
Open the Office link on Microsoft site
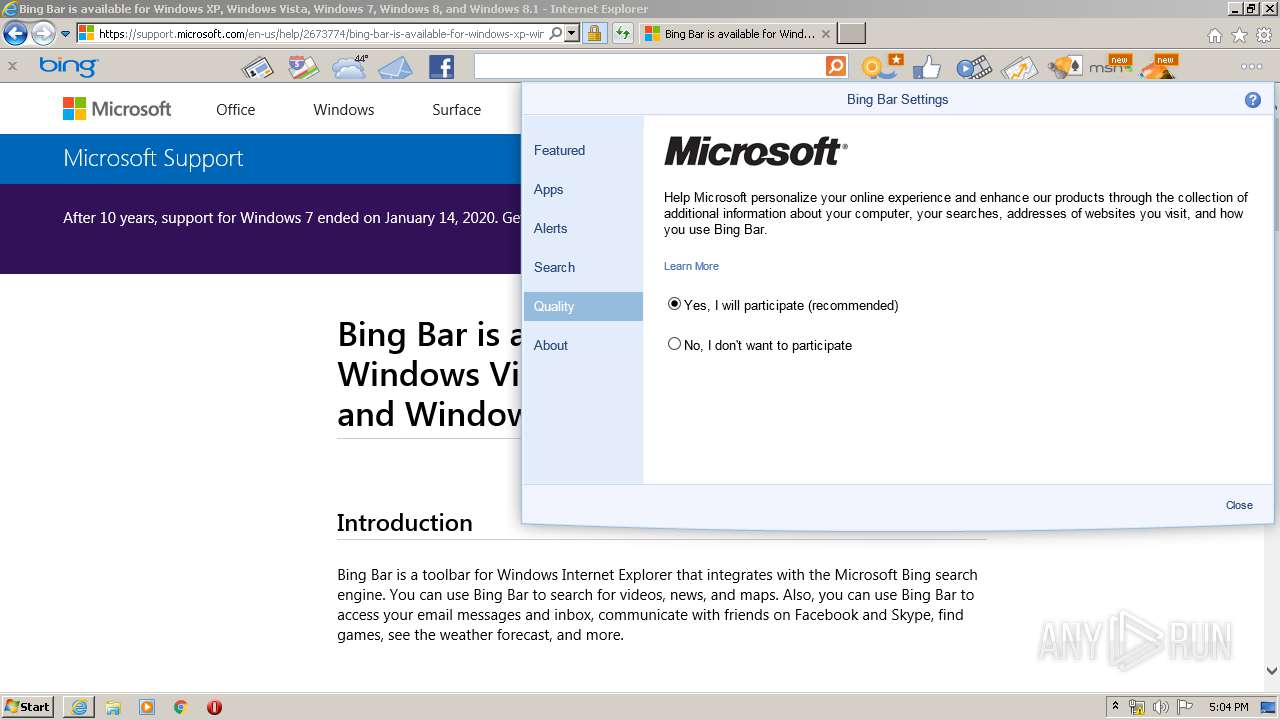[235, 110]
